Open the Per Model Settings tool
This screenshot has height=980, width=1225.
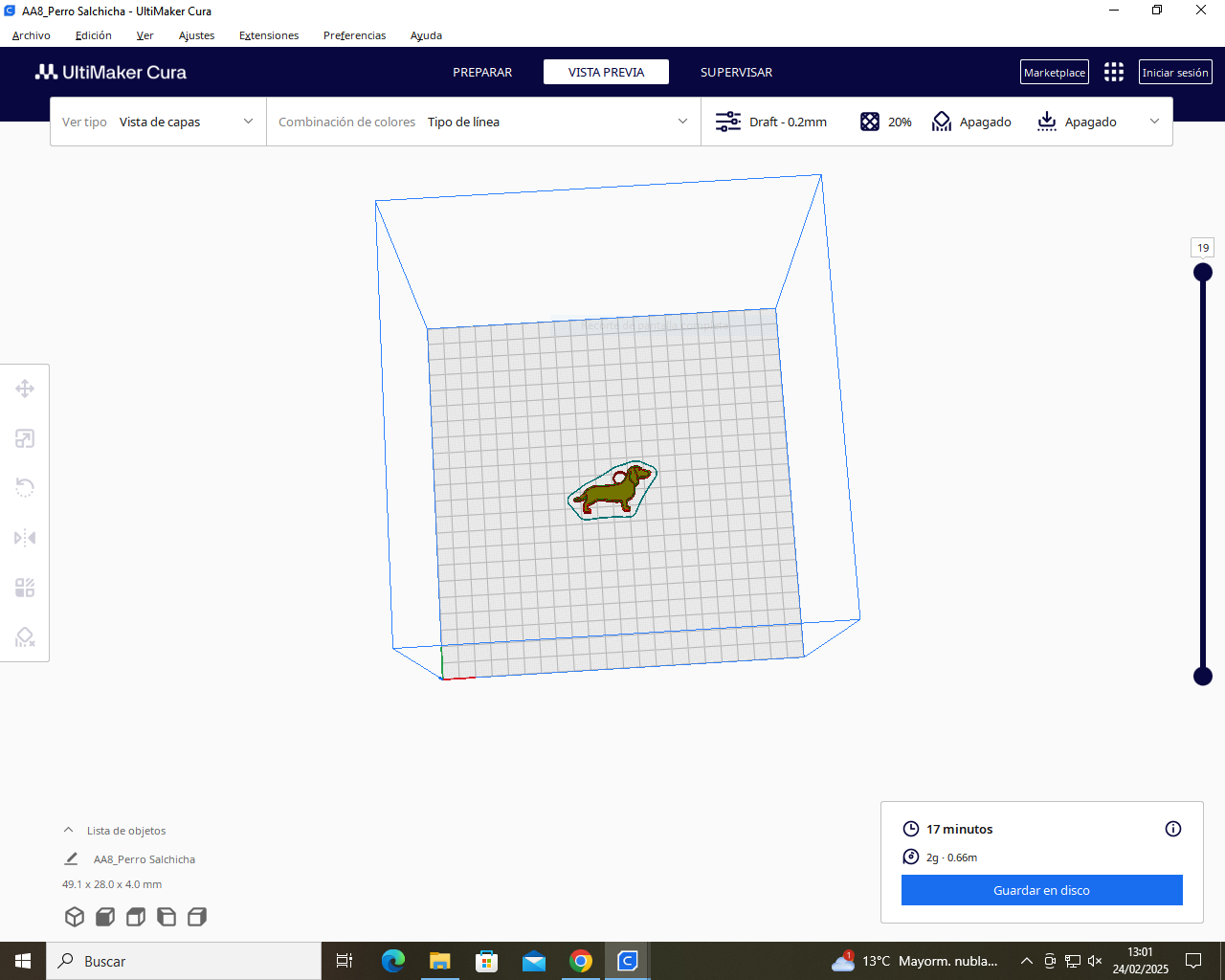(25, 588)
